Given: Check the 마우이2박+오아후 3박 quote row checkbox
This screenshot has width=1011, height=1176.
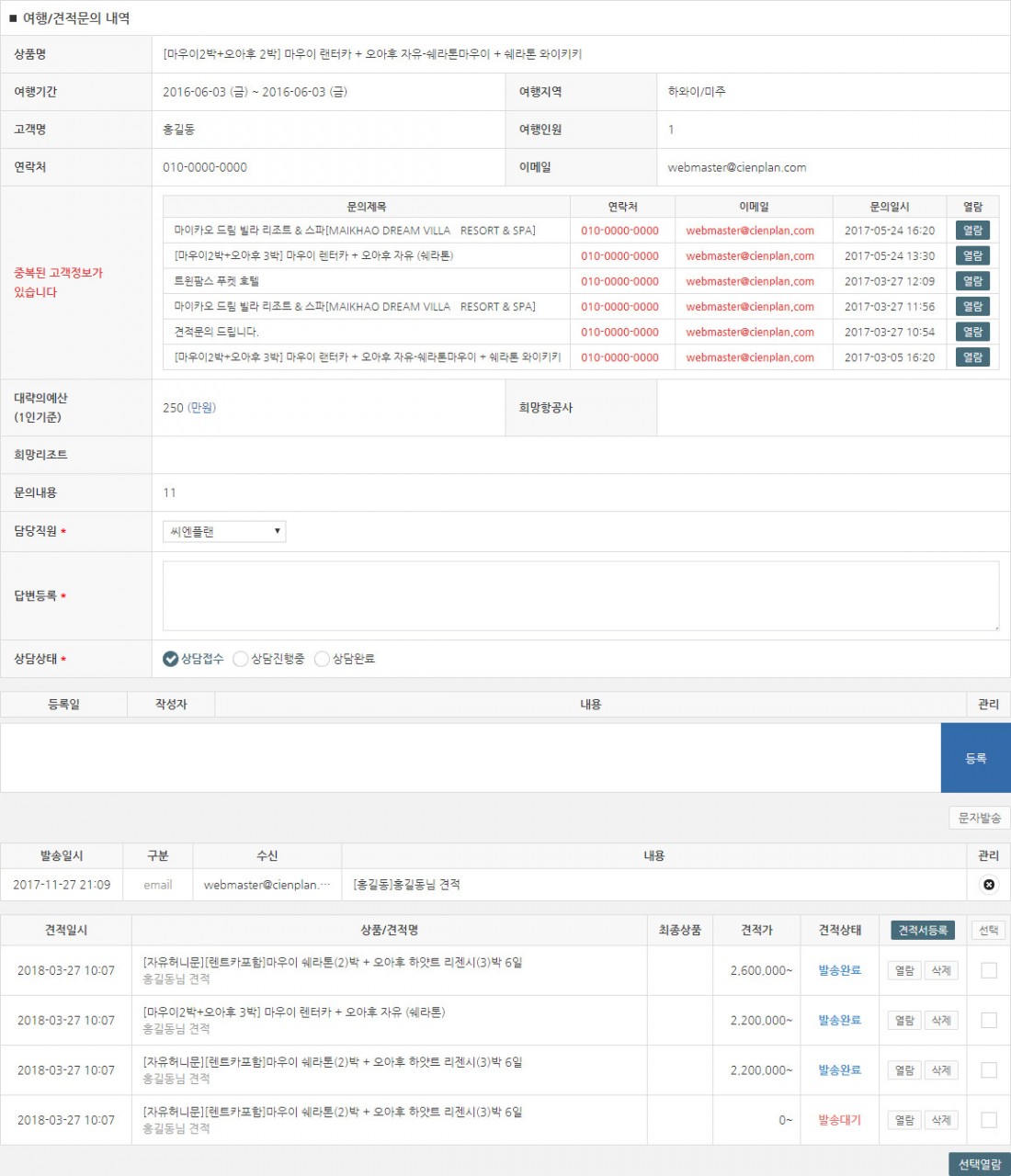Looking at the screenshot, I should pos(989,1020).
